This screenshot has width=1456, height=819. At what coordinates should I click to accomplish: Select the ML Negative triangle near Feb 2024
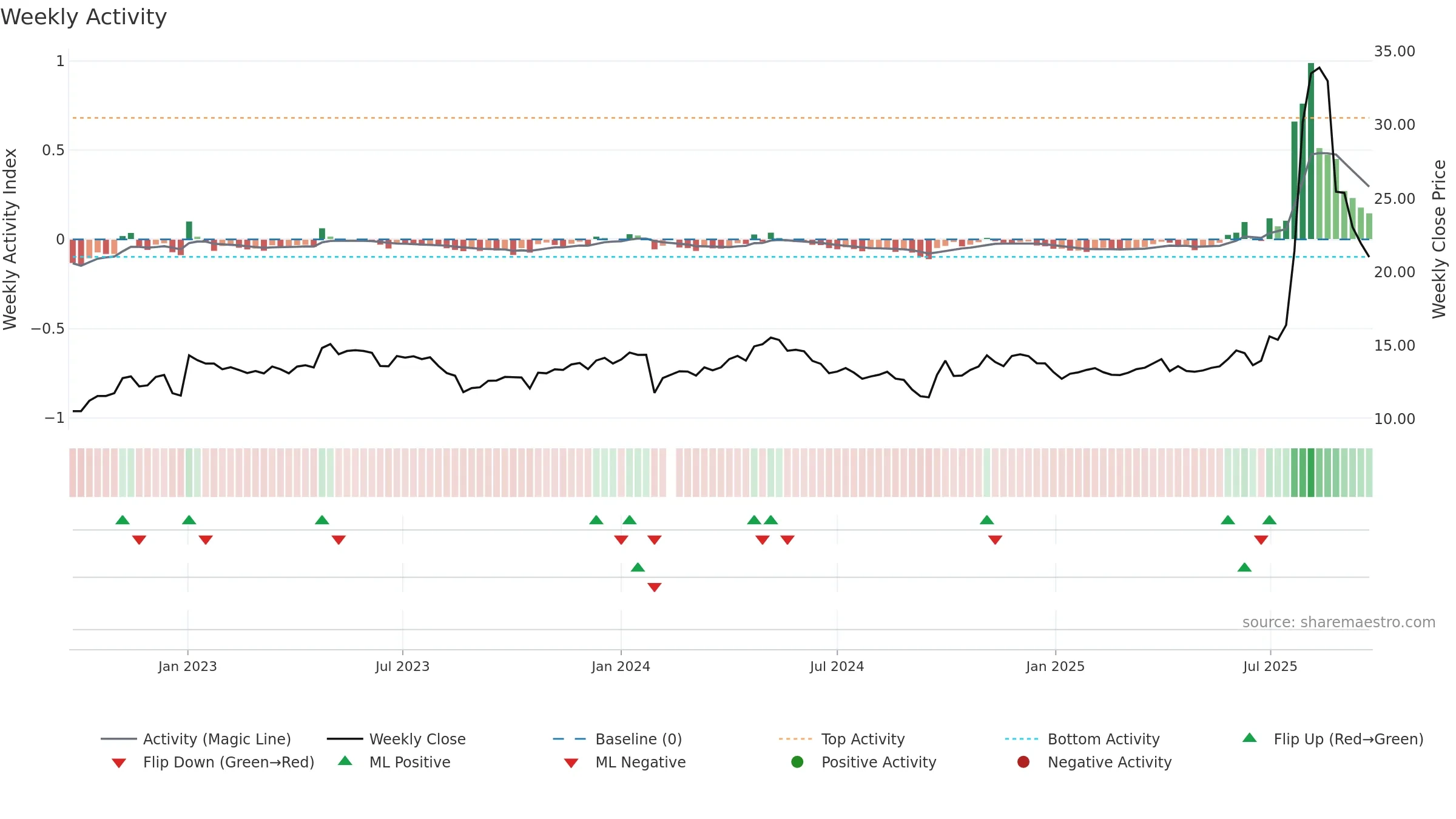[x=654, y=587]
